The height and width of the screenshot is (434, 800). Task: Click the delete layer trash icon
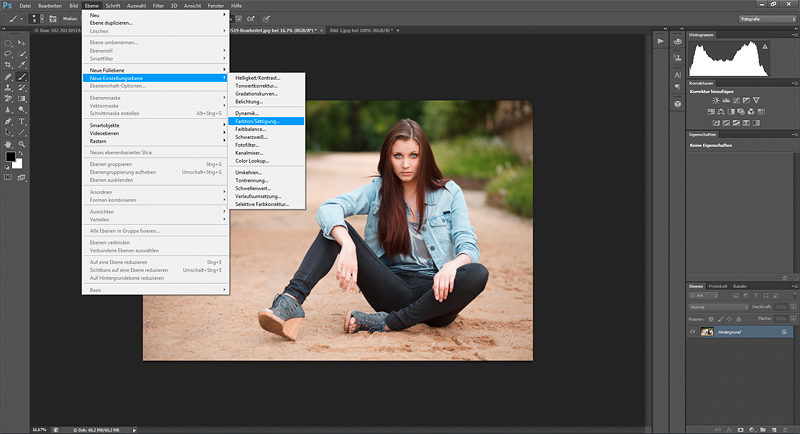pyautogui.click(x=785, y=430)
